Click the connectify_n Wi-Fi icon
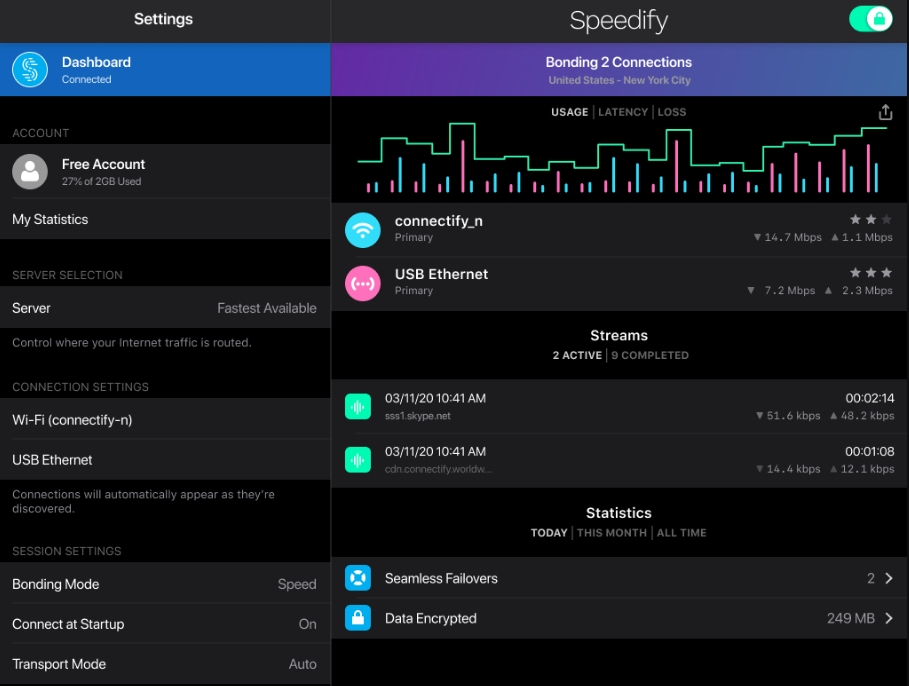The height and width of the screenshot is (686, 909). click(x=363, y=230)
